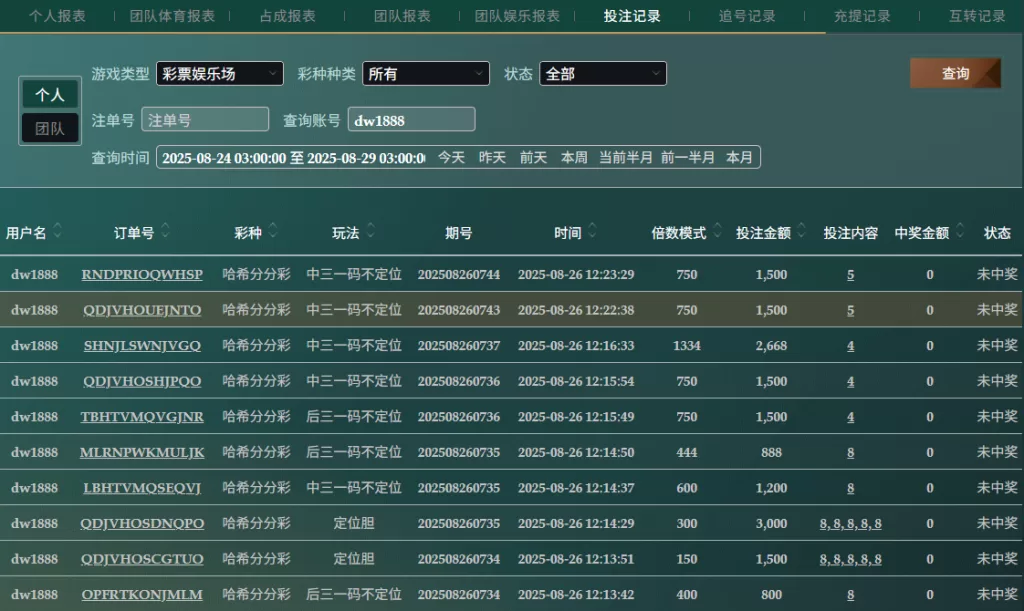Open the 占成报表 tab
Screen dimensions: 1024x611
coord(287,16)
